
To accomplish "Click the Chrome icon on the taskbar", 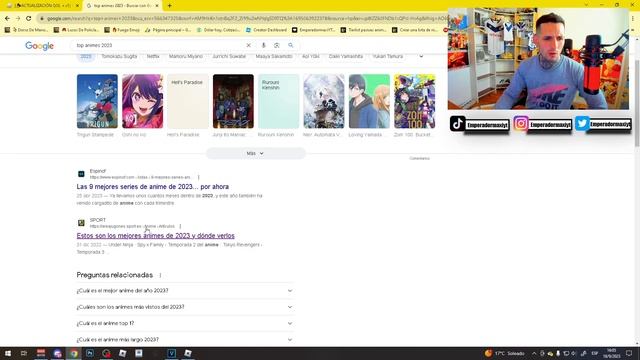I will [x=73, y=353].
